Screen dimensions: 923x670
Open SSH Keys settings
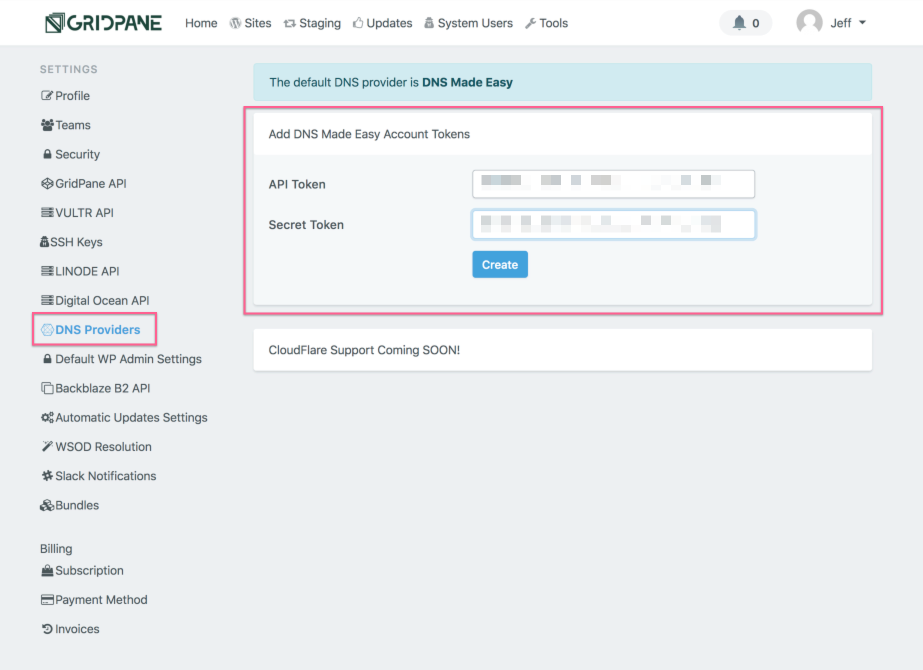pyautogui.click(x=76, y=242)
